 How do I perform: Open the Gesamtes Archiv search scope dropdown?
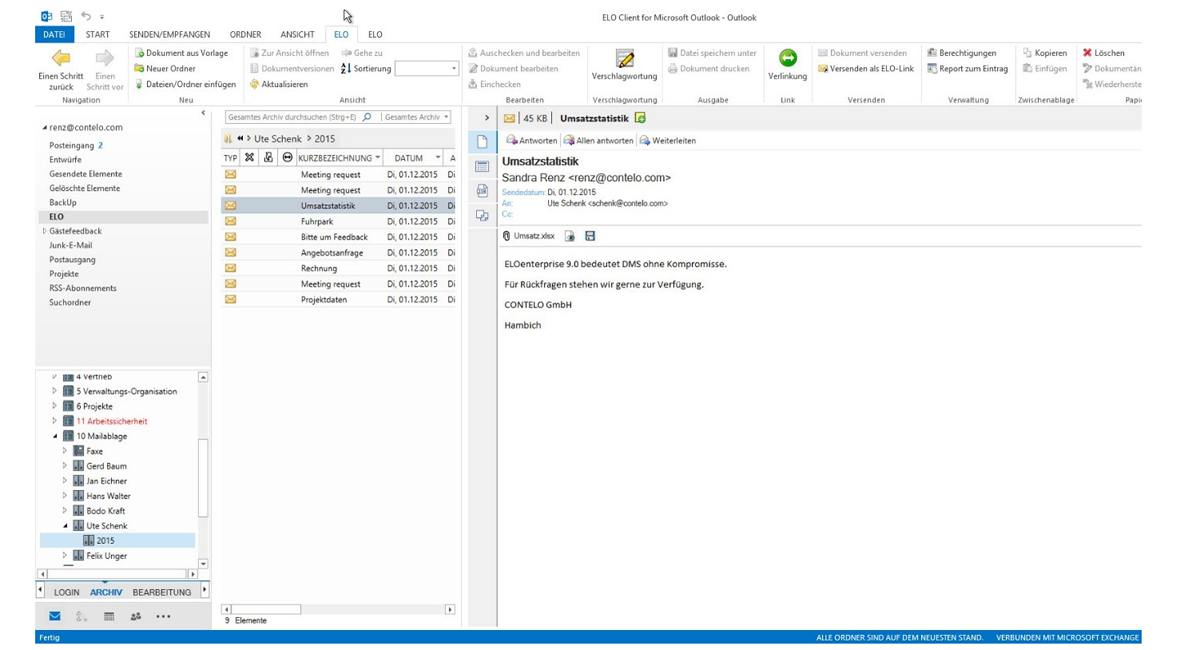[416, 117]
